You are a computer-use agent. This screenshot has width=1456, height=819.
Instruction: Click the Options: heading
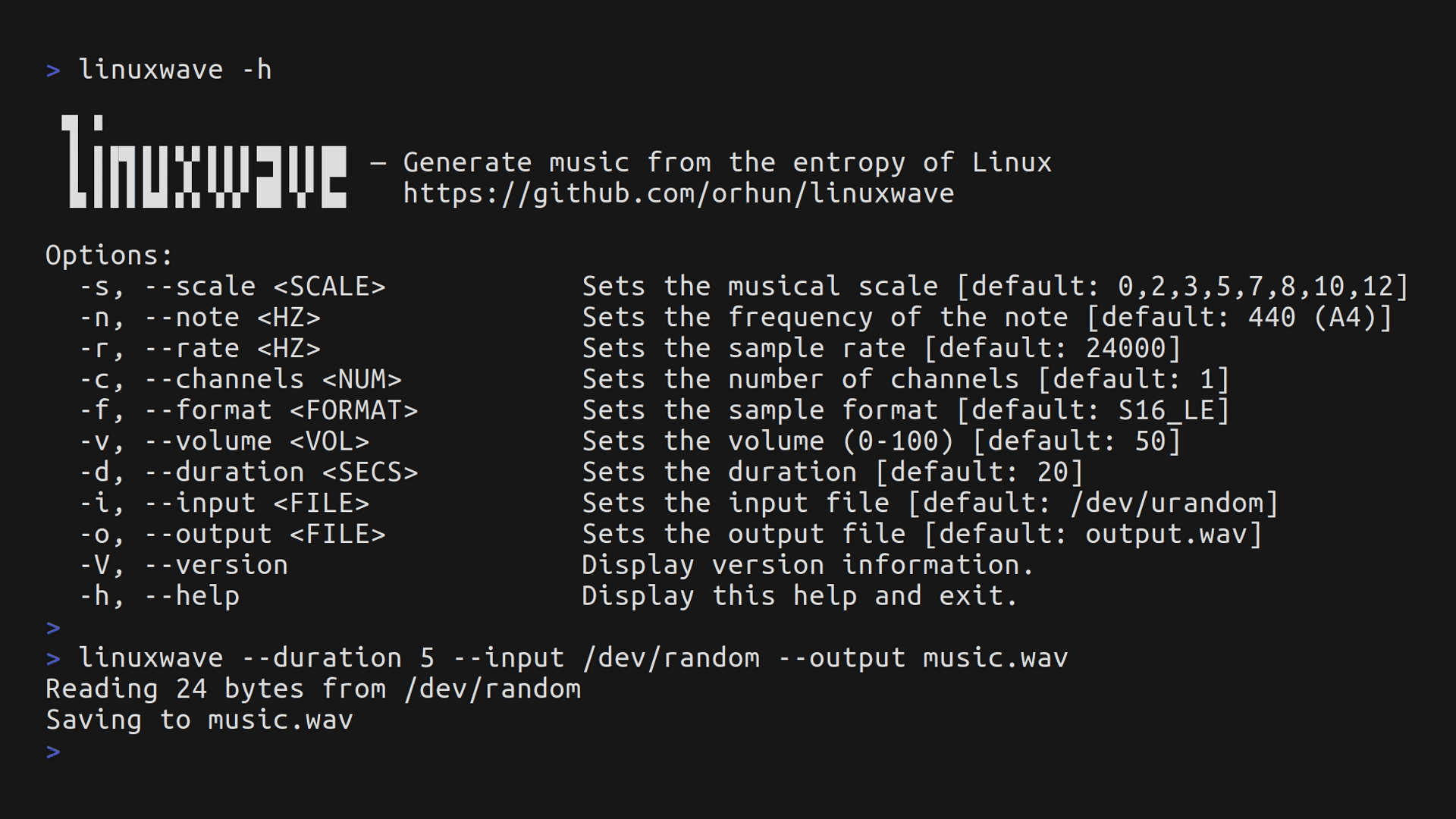pos(110,256)
